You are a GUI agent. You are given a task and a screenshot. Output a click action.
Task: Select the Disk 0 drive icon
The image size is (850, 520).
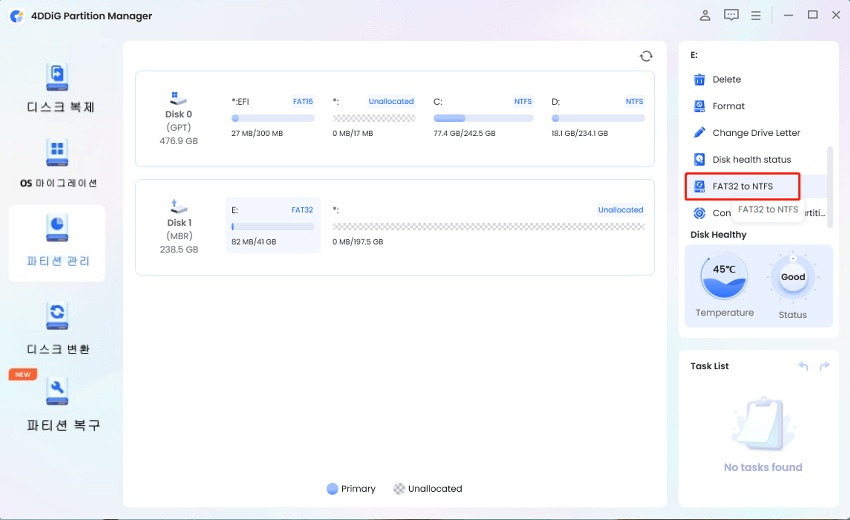click(x=178, y=99)
